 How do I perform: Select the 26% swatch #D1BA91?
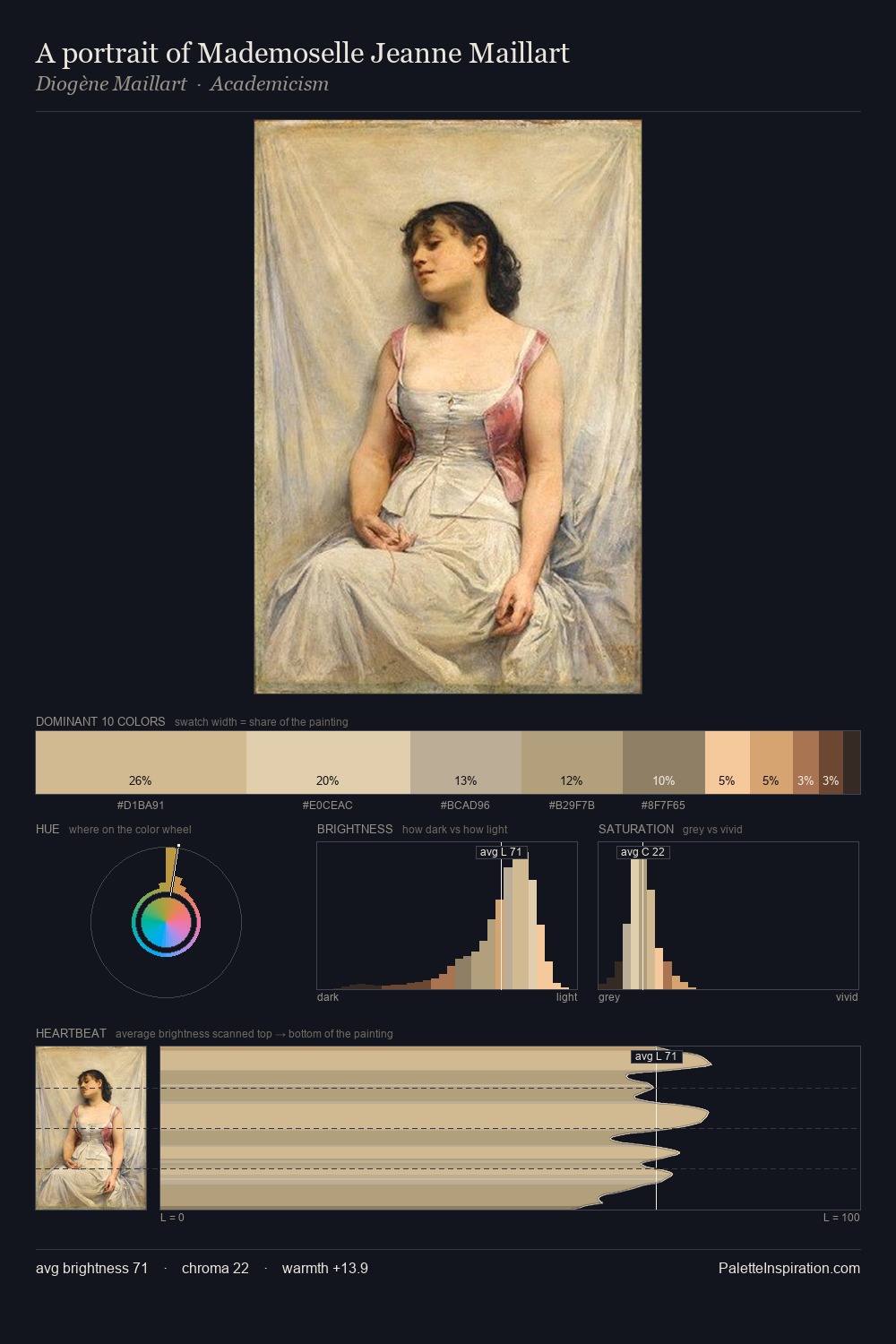tap(141, 762)
